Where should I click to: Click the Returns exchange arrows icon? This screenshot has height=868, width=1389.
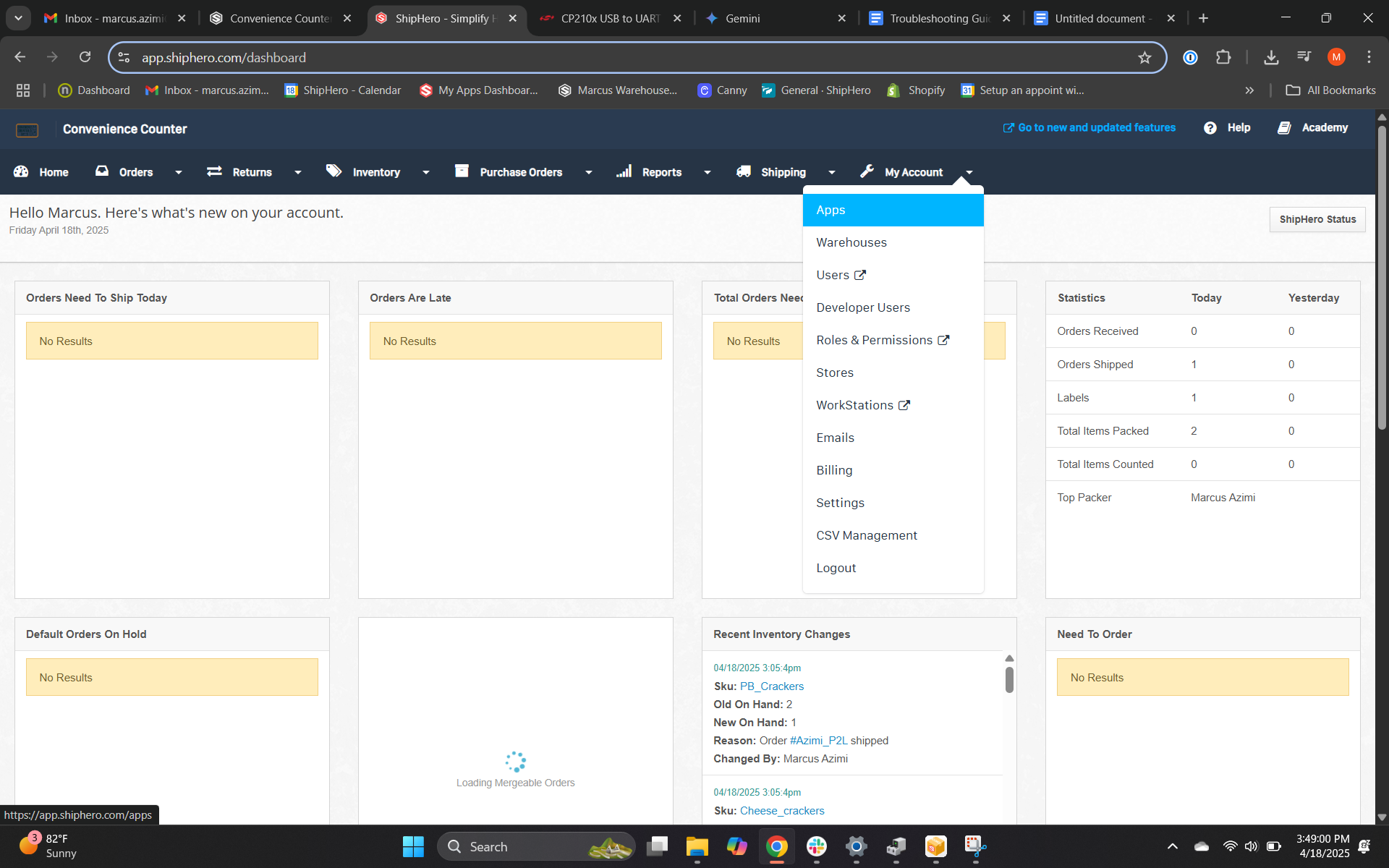point(214,171)
